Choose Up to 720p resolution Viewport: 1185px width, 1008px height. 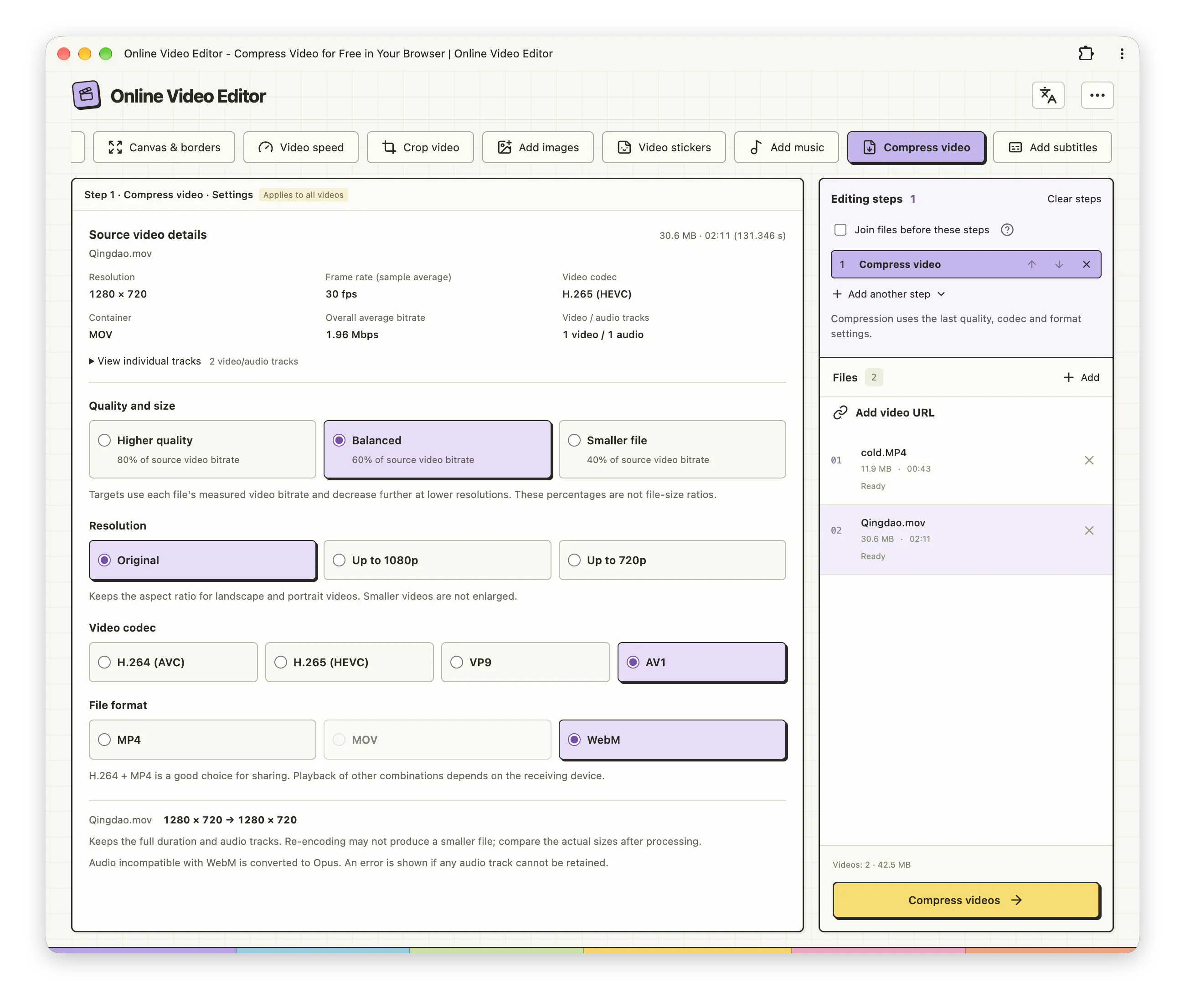point(672,560)
